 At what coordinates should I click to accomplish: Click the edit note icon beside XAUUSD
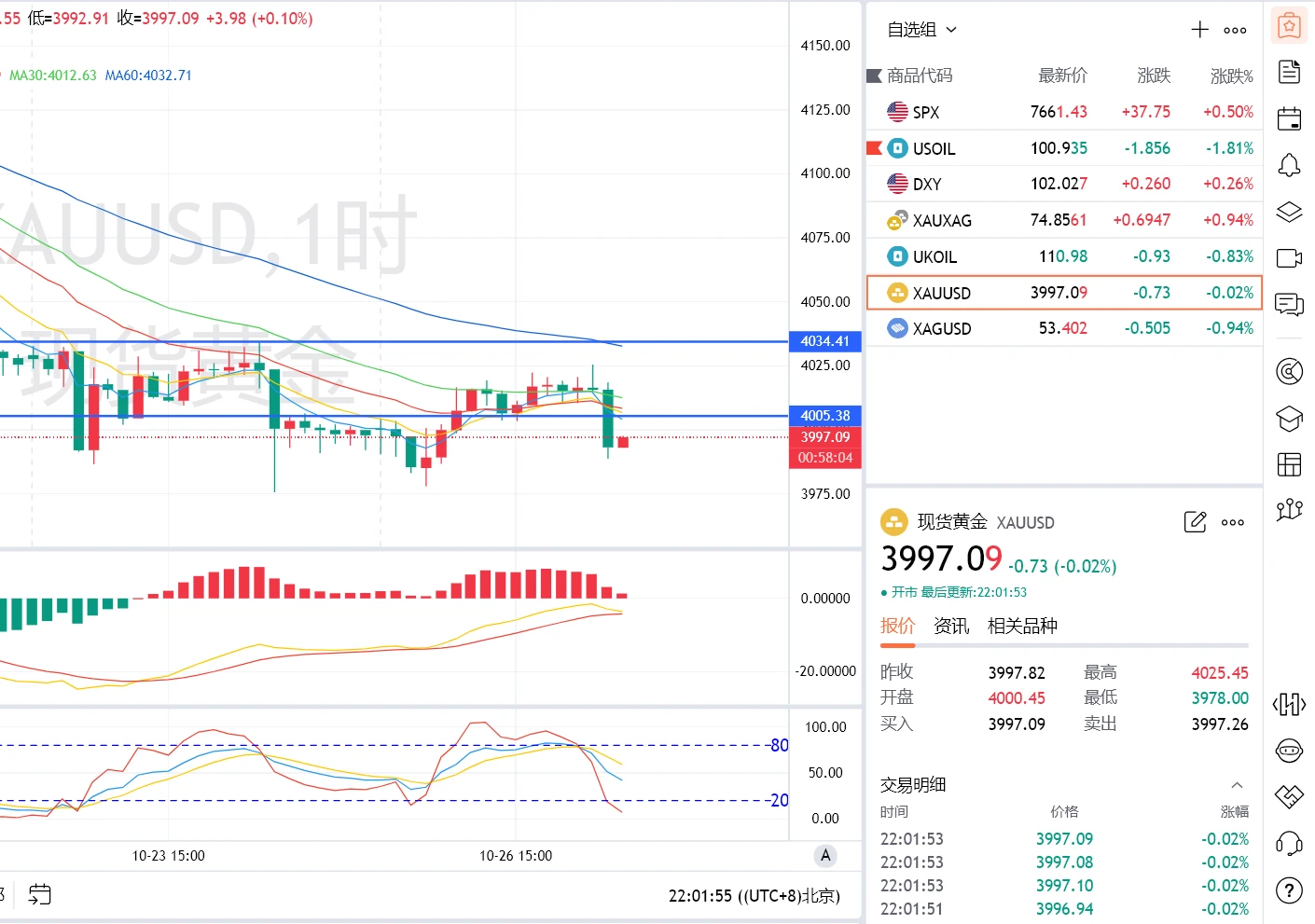(x=1195, y=522)
